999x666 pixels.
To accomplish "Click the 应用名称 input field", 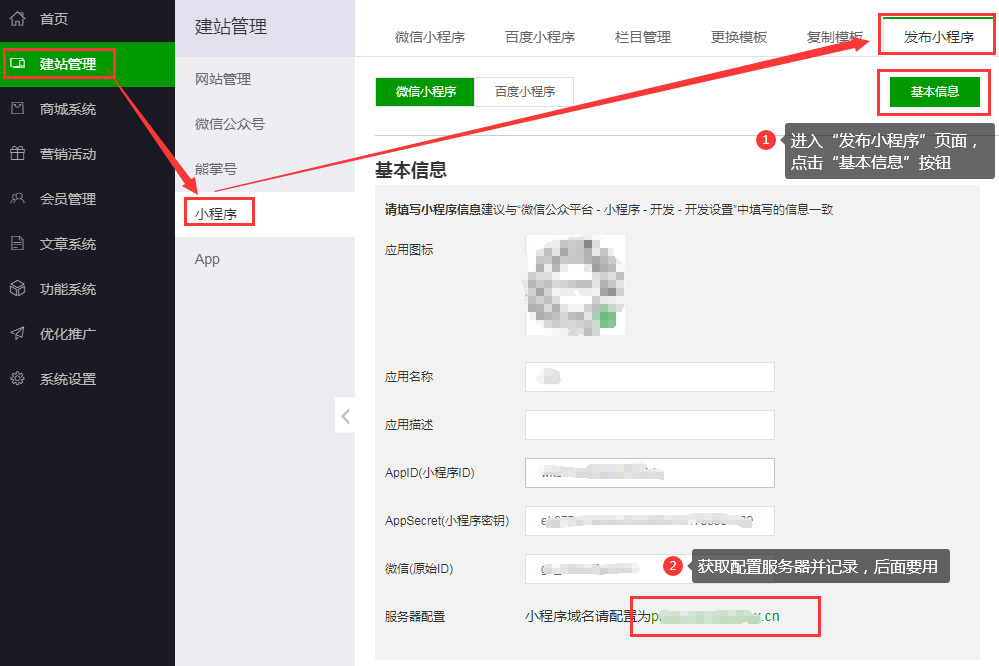I will 649,377.
